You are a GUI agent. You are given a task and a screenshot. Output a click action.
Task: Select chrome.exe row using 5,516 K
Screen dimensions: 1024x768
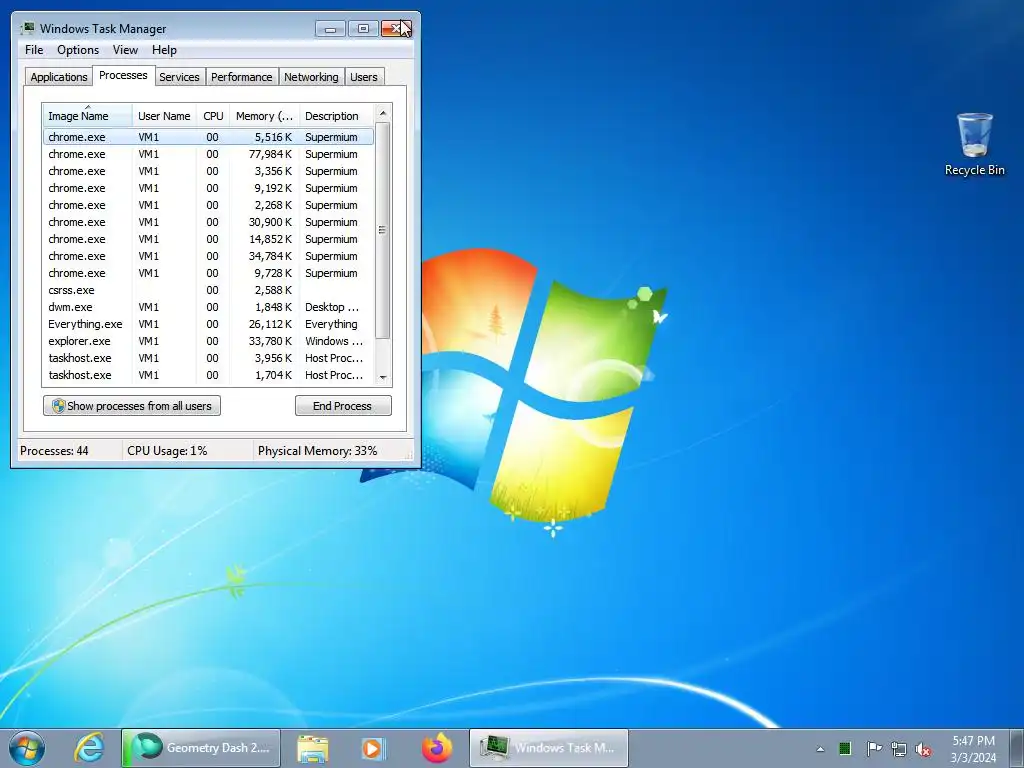point(208,137)
